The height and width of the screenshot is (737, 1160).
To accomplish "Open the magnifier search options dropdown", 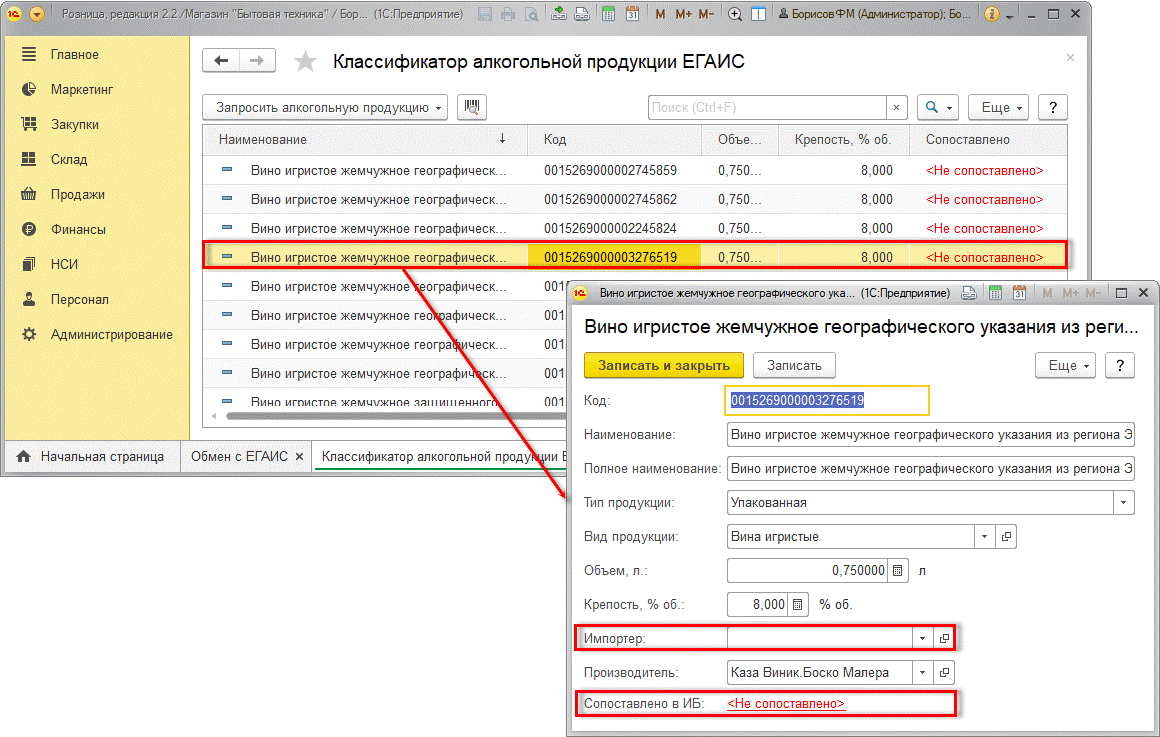I will coord(938,107).
